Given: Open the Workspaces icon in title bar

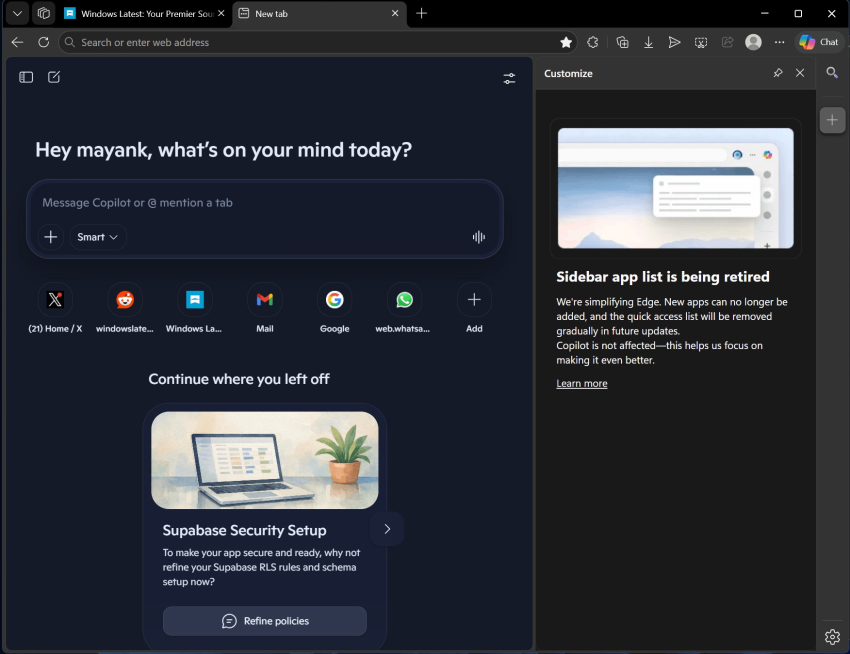Looking at the screenshot, I should tap(44, 14).
